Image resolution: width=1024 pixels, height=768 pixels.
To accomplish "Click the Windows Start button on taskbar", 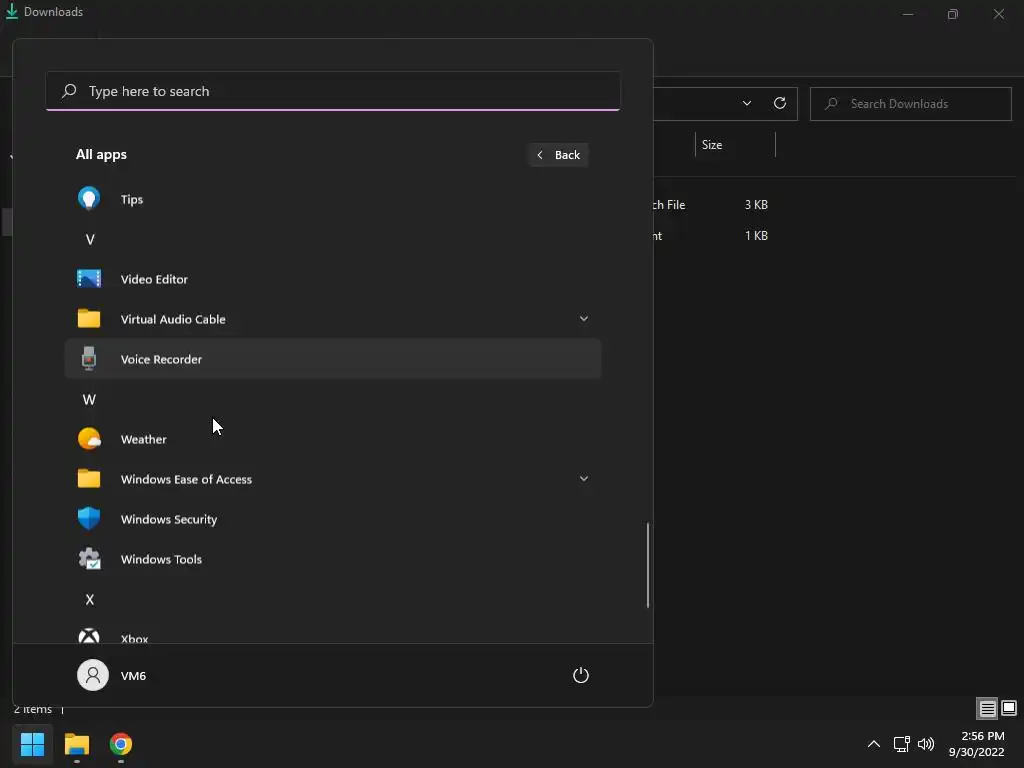I will point(32,744).
